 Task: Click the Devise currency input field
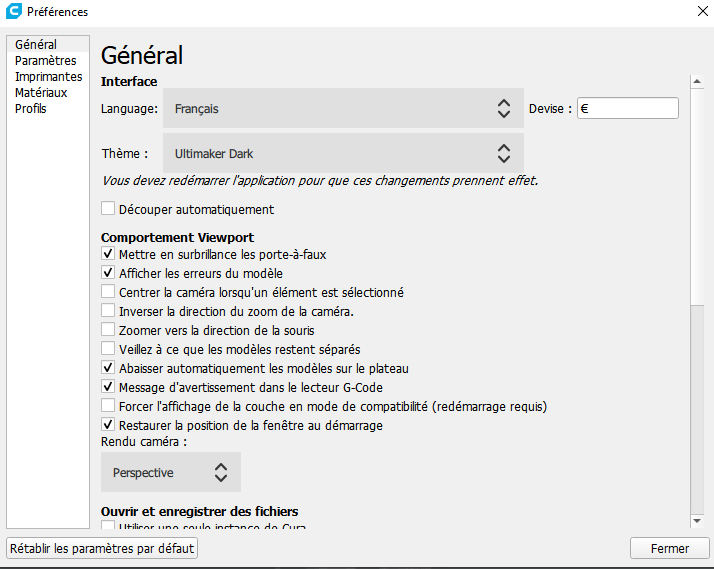(x=628, y=108)
